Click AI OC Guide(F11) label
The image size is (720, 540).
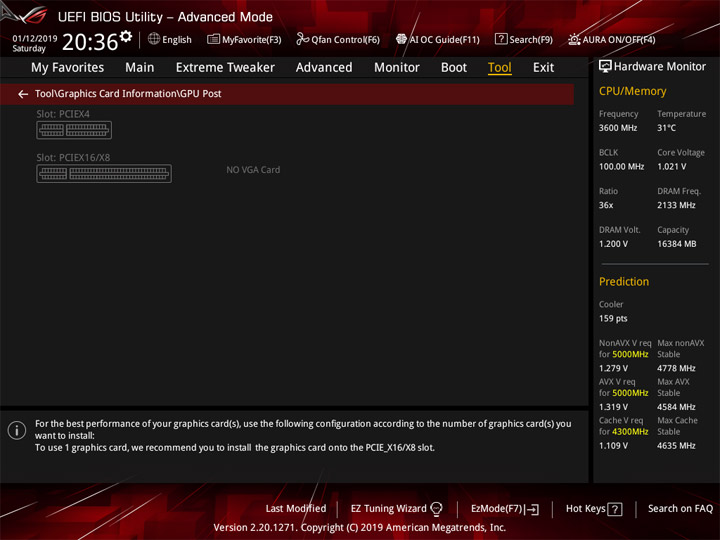click(x=444, y=40)
